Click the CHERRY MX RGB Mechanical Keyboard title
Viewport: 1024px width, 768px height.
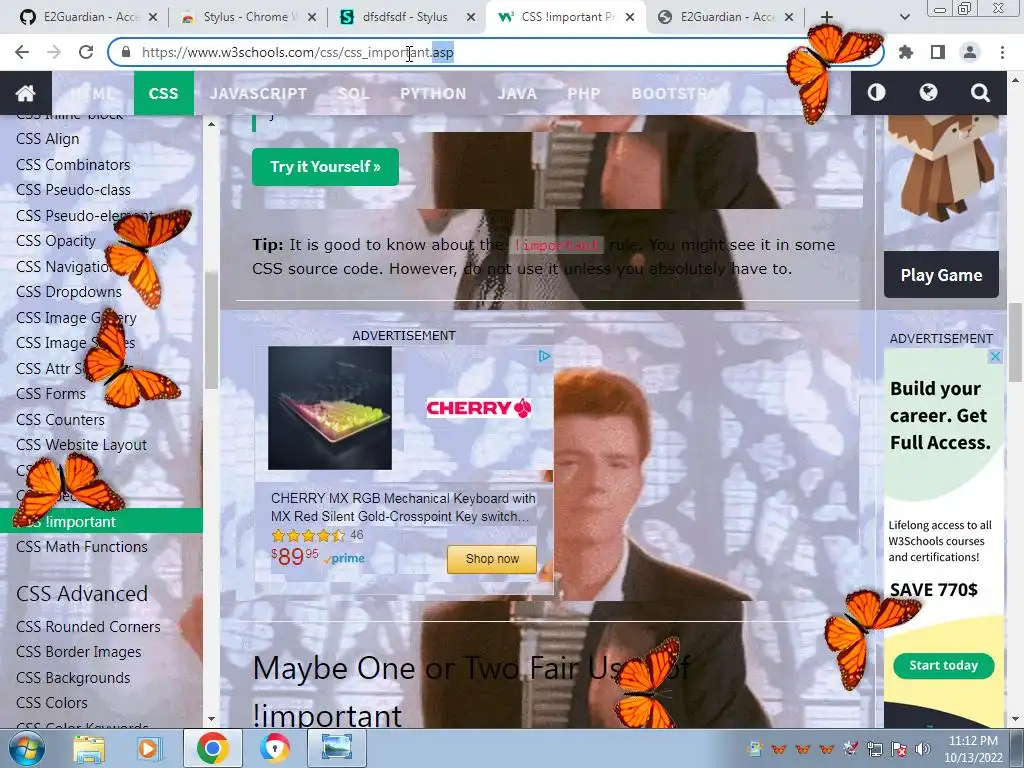tap(403, 507)
